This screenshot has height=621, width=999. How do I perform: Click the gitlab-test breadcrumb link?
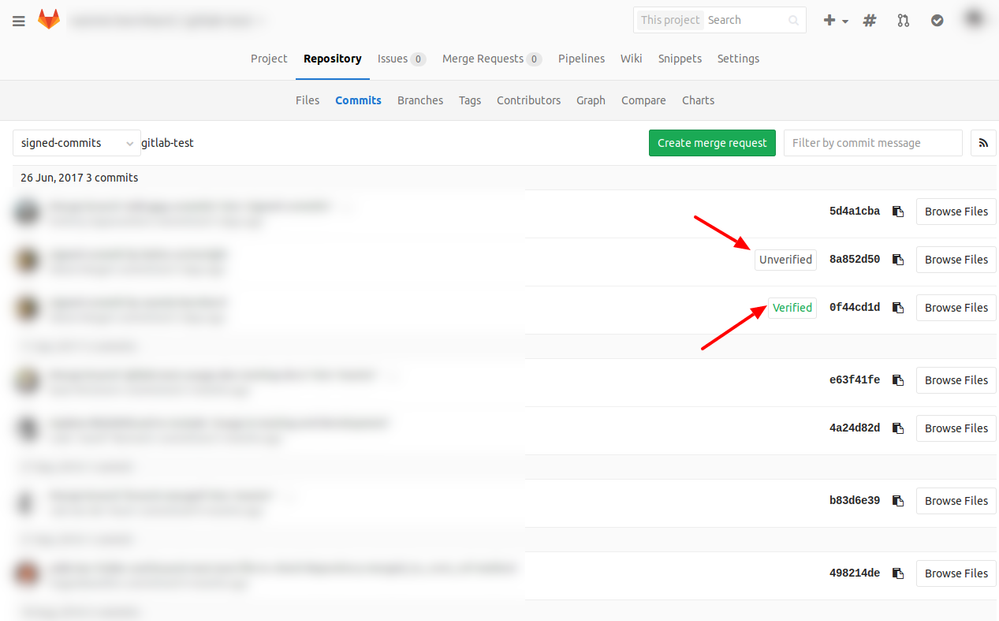click(167, 143)
